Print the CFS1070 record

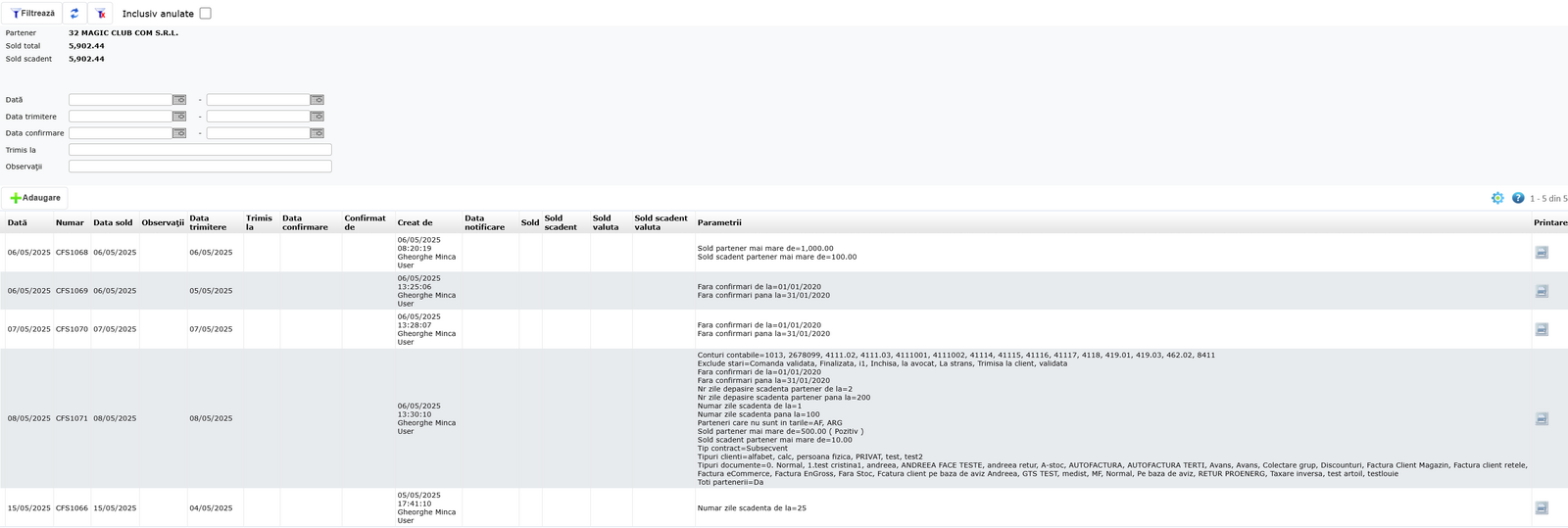pos(1541,329)
